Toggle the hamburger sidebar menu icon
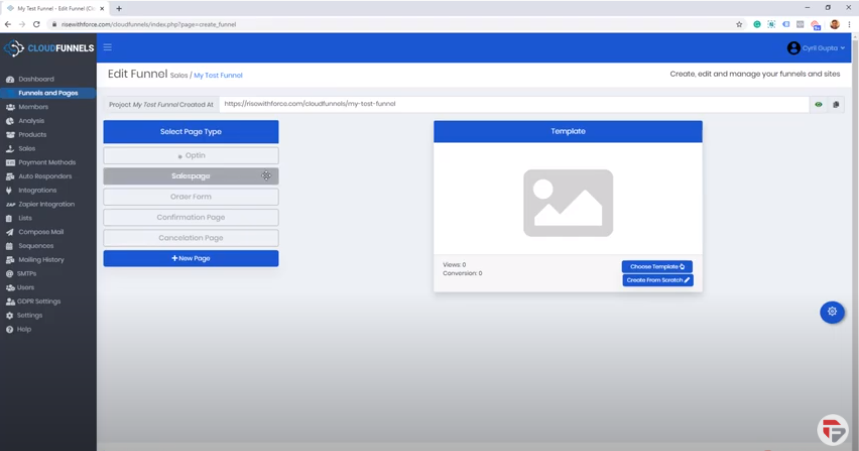Screen dimensions: 859x451 (108, 47)
